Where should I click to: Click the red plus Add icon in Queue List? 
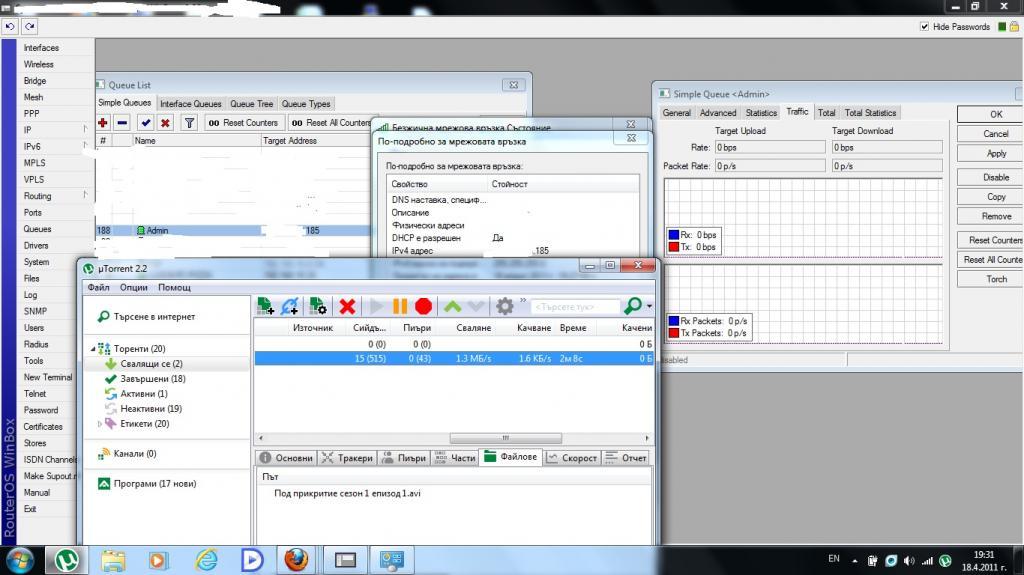click(103, 123)
